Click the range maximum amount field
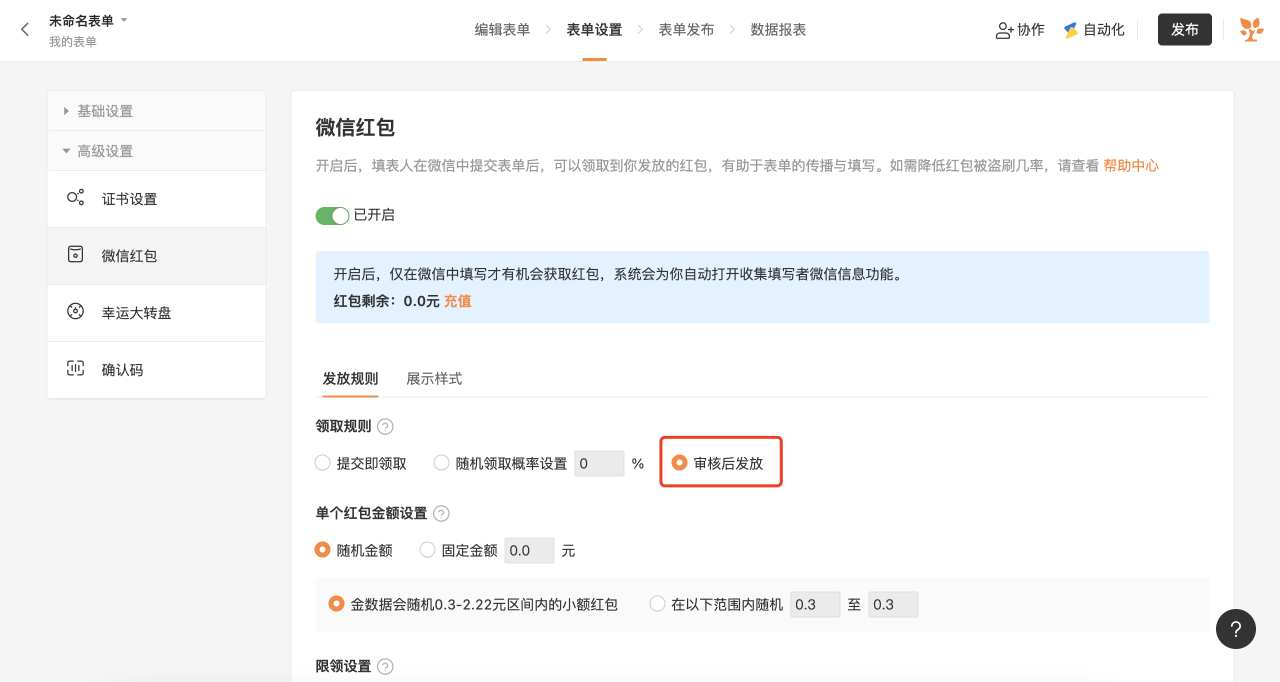Screen dimensions: 1280x682 coord(893,605)
